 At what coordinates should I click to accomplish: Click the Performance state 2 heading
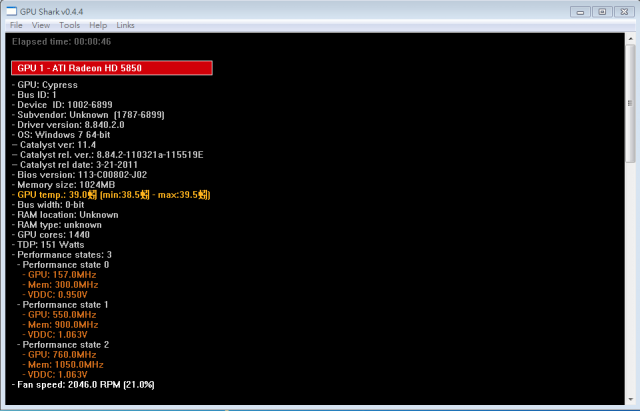pyautogui.click(x=63, y=345)
